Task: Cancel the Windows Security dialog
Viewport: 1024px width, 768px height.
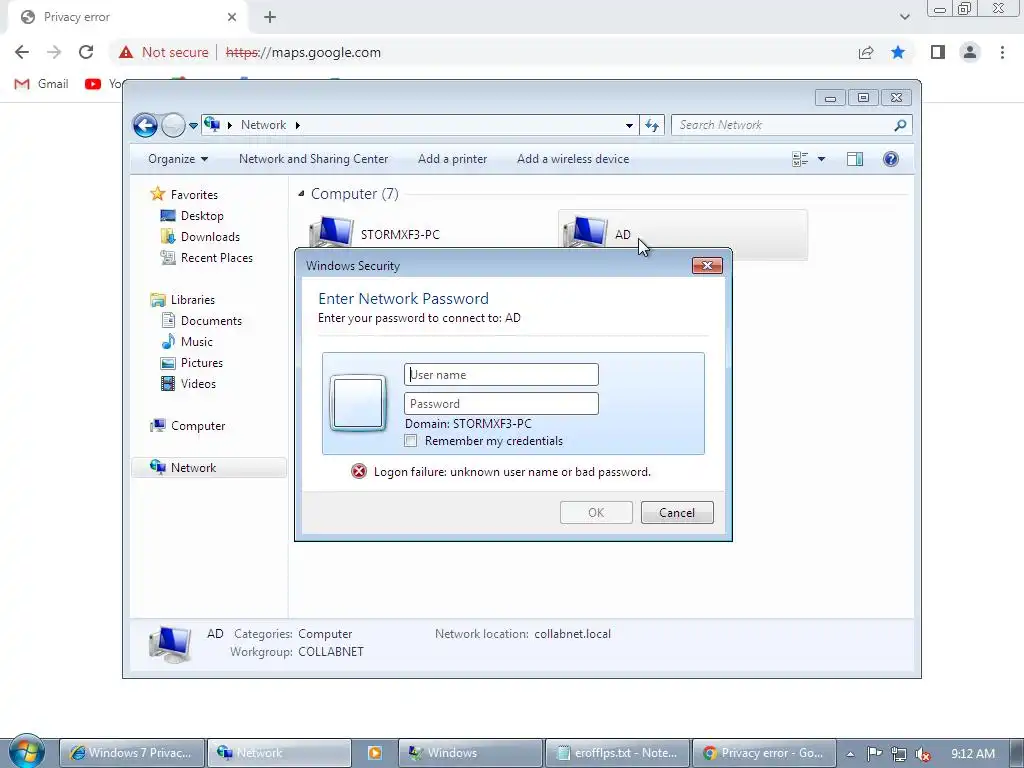Action: click(677, 513)
